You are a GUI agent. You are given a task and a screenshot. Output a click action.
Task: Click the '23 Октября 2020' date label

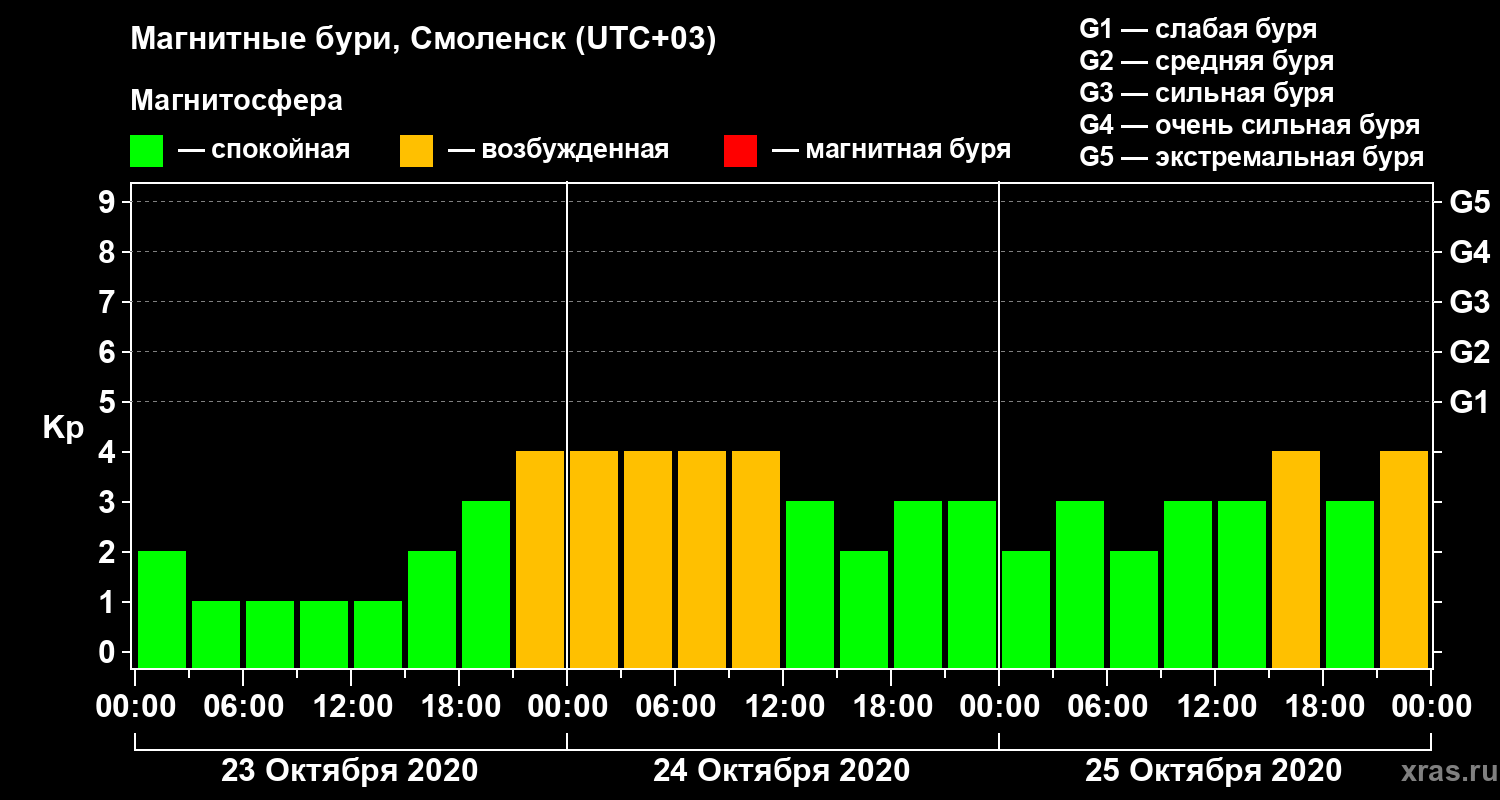pos(349,771)
